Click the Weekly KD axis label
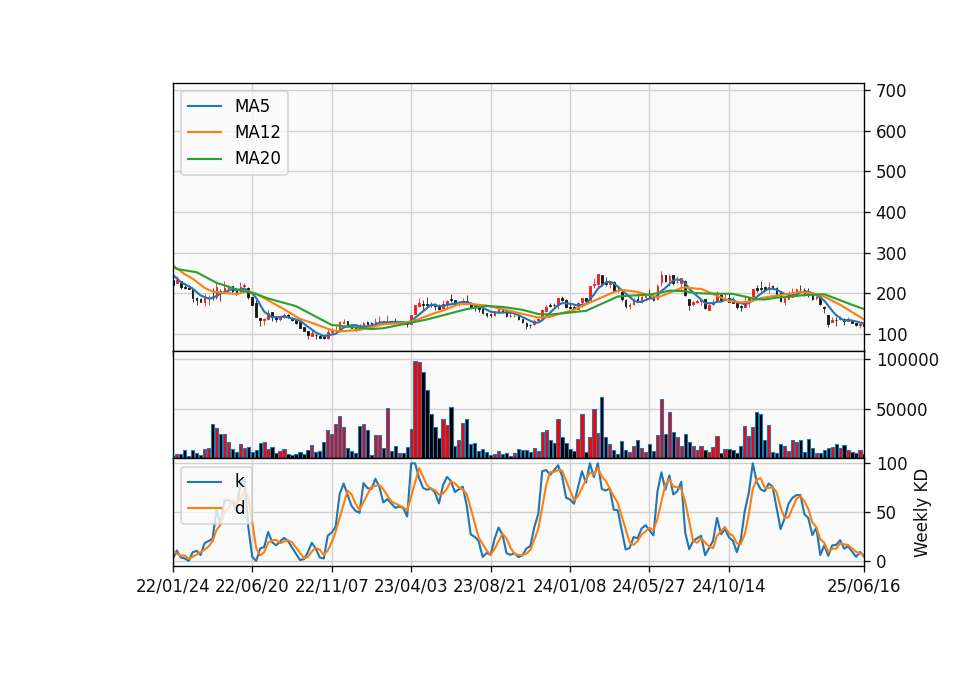The height and width of the screenshot is (690, 960). tap(921, 513)
